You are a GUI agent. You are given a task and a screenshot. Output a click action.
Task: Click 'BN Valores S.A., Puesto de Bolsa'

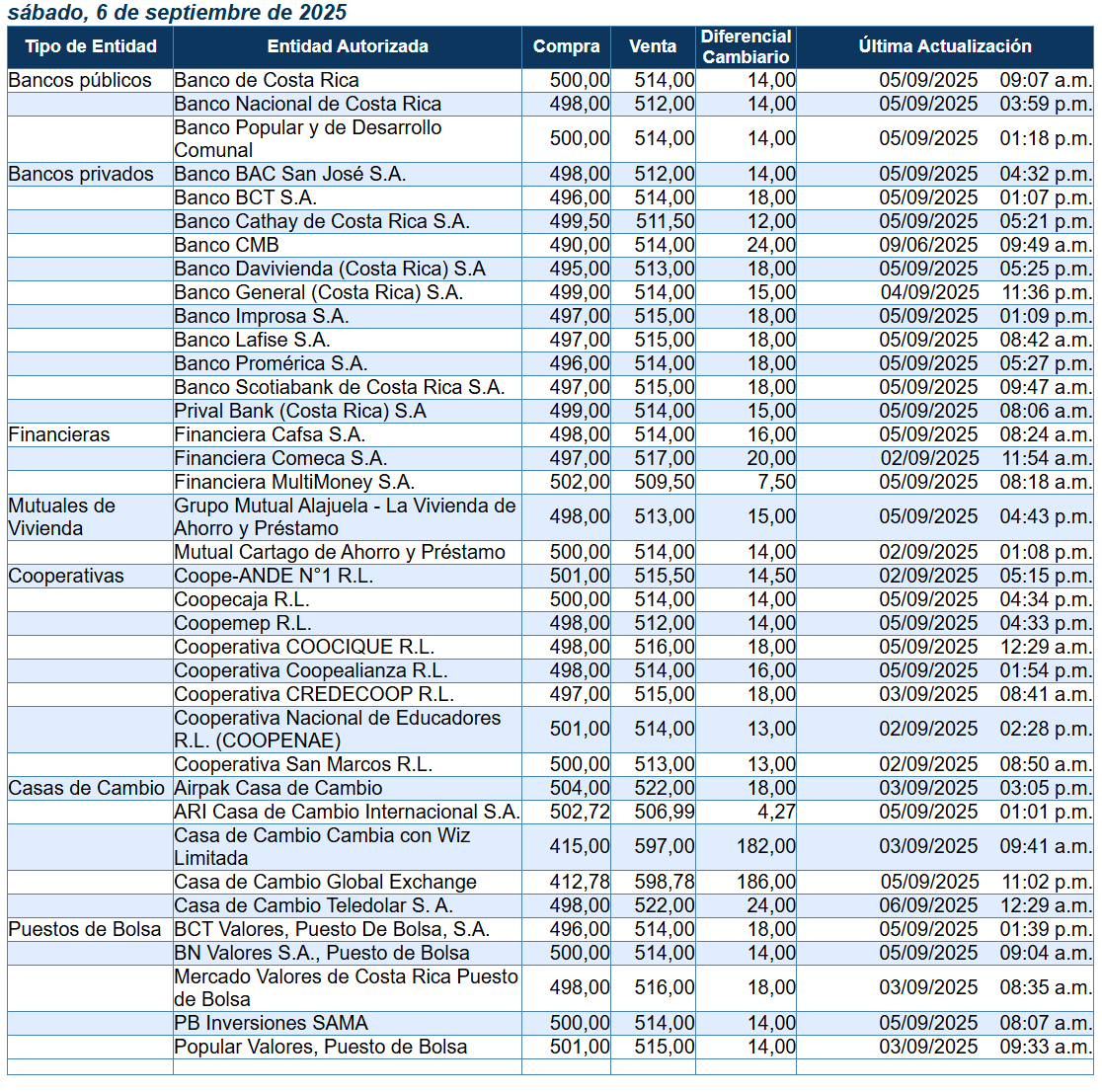pyautogui.click(x=322, y=954)
